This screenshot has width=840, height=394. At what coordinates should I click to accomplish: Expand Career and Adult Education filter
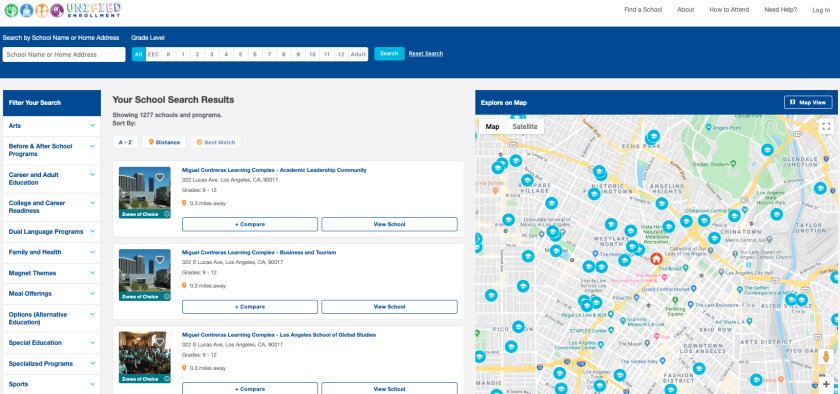pos(51,179)
